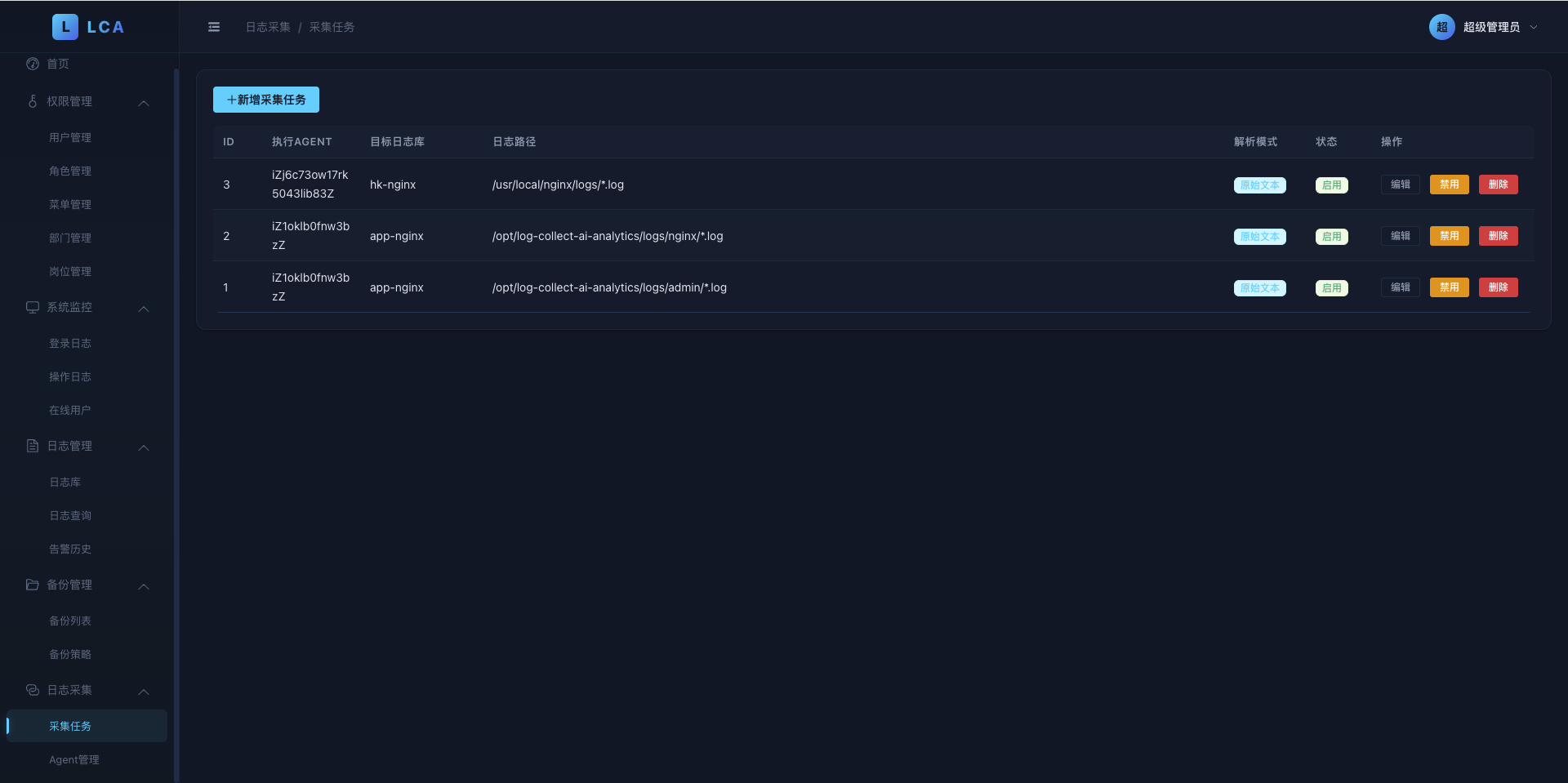This screenshot has width=1568, height=783.
Task: Open 首页 in the sidebar
Action: click(x=57, y=64)
